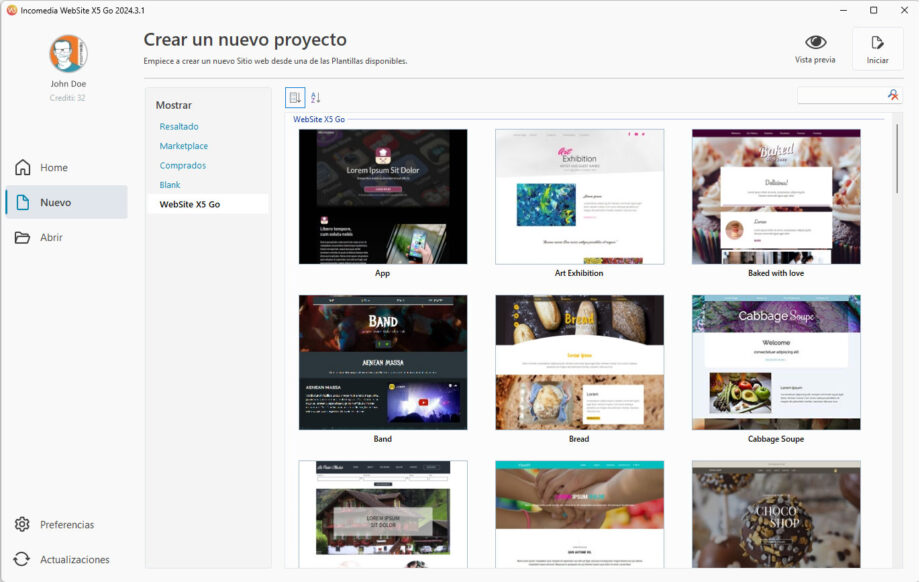Open the Abrir section
This screenshot has width=920, height=582.
point(66,238)
